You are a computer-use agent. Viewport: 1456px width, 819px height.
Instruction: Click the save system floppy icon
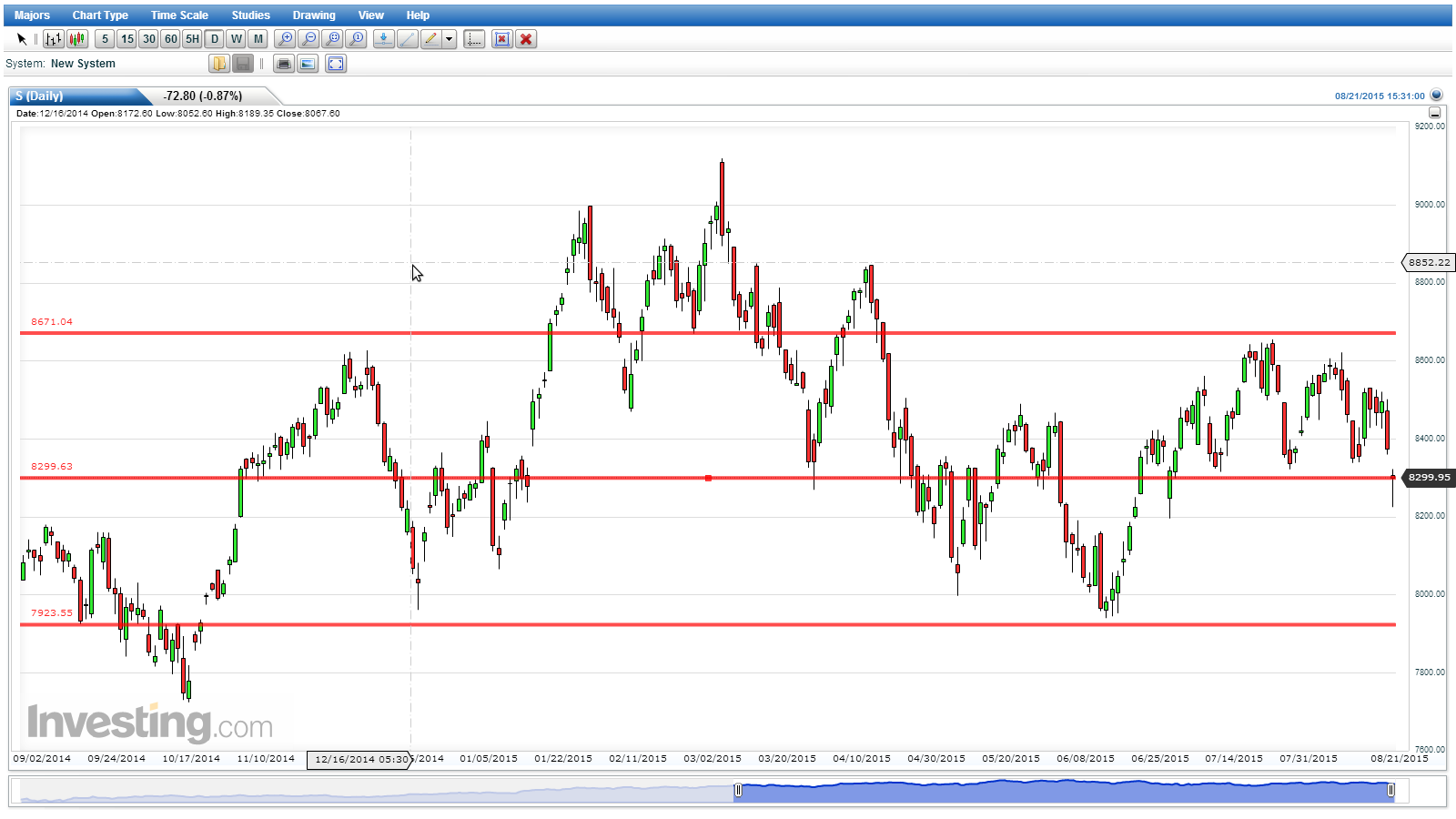243,64
